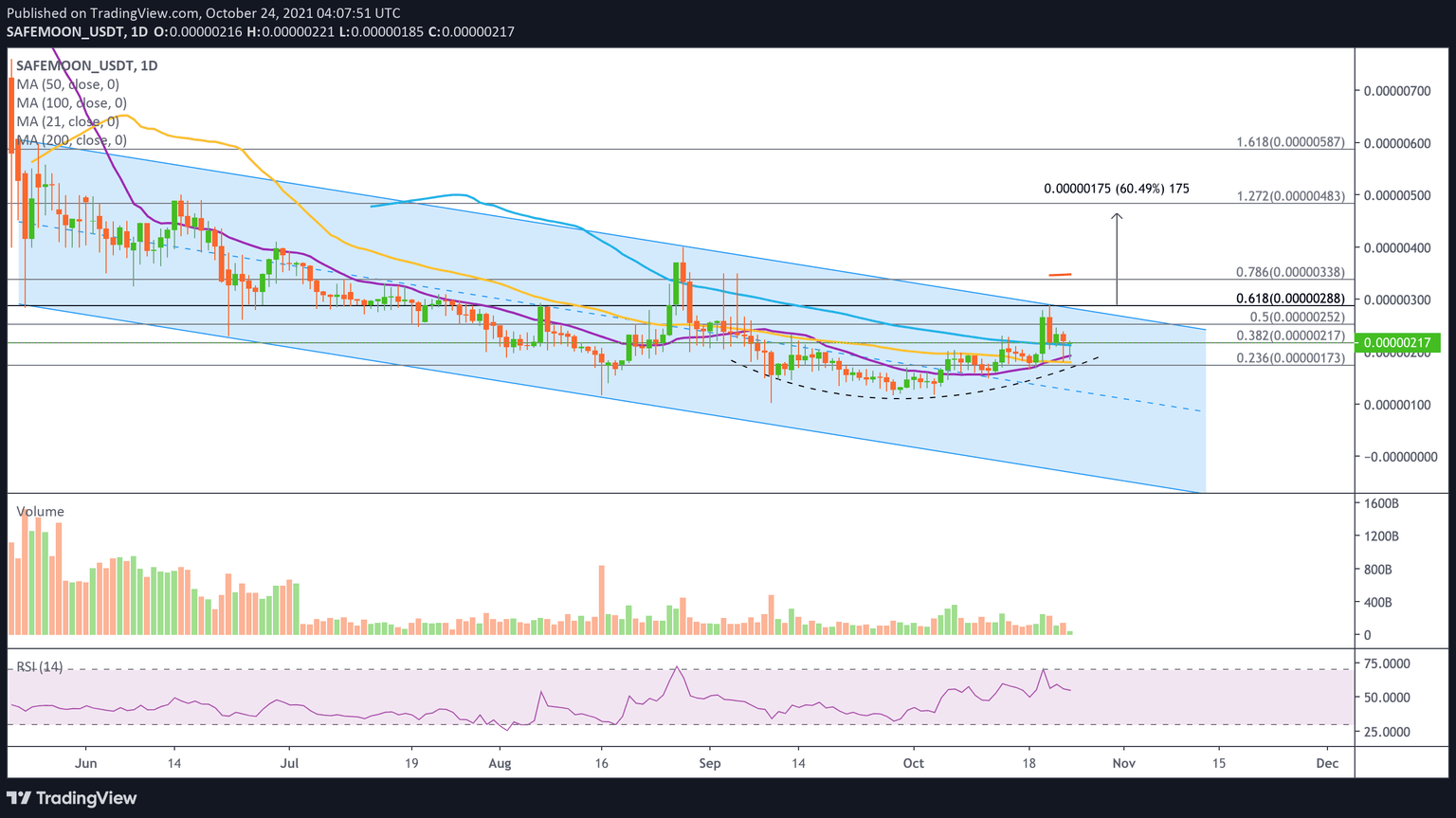Click the 0.236(0.00000173) Fibonacci label
Viewport: 1456px width, 818px height.
click(1290, 358)
